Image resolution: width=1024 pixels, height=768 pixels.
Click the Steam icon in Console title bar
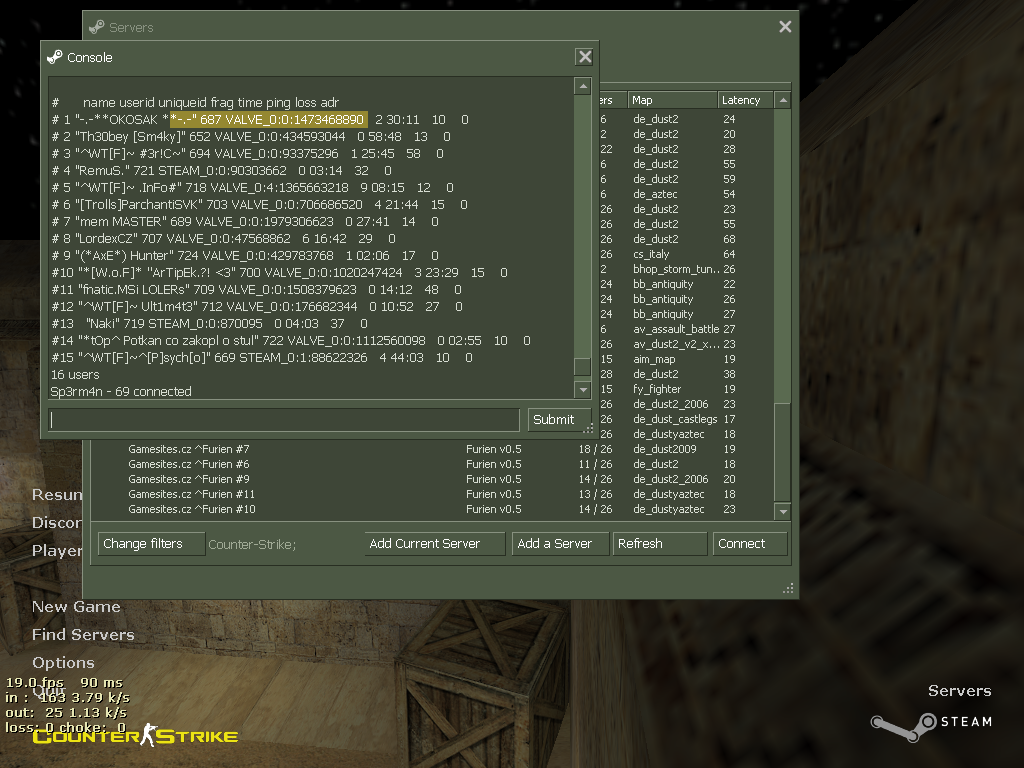(55, 57)
